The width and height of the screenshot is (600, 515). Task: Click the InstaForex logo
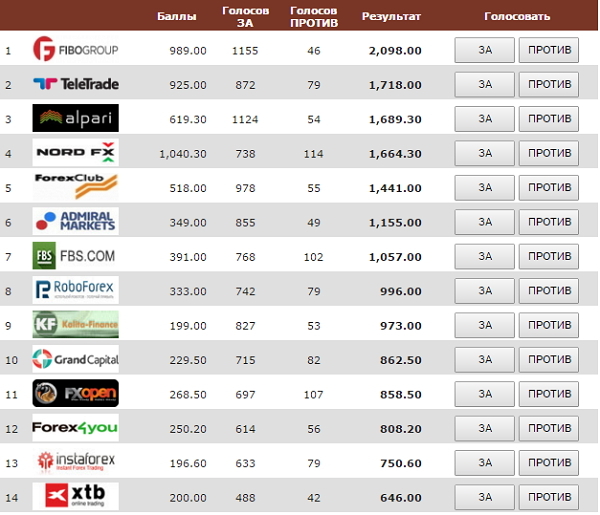pos(75,462)
